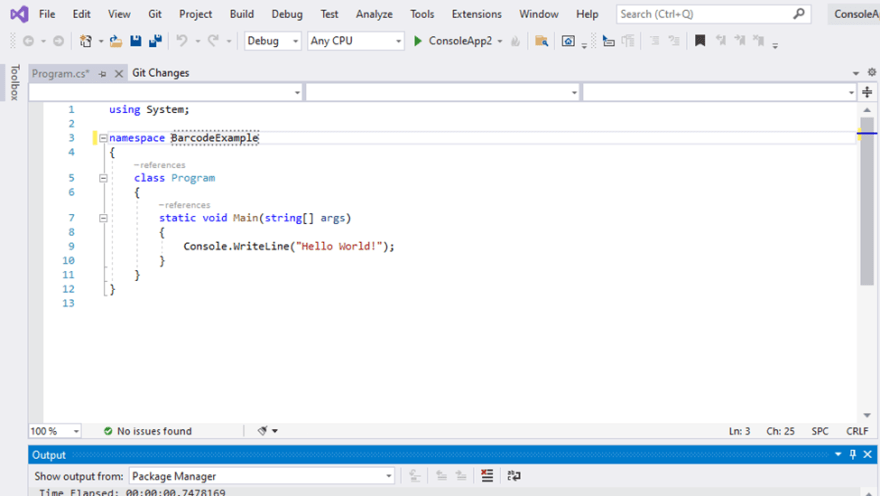Create a new project via toolbar icon
This screenshot has width=880, height=496.
[x=86, y=41]
